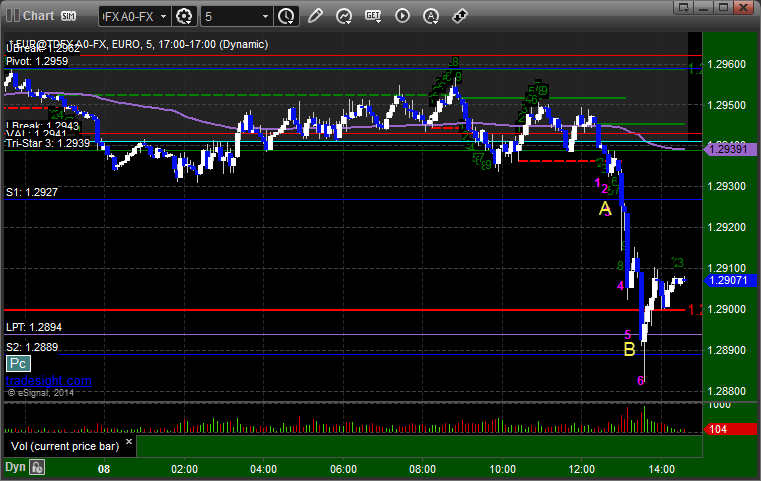The image size is (761, 481).
Task: Open the window options menu button
Action: tap(684, 7)
